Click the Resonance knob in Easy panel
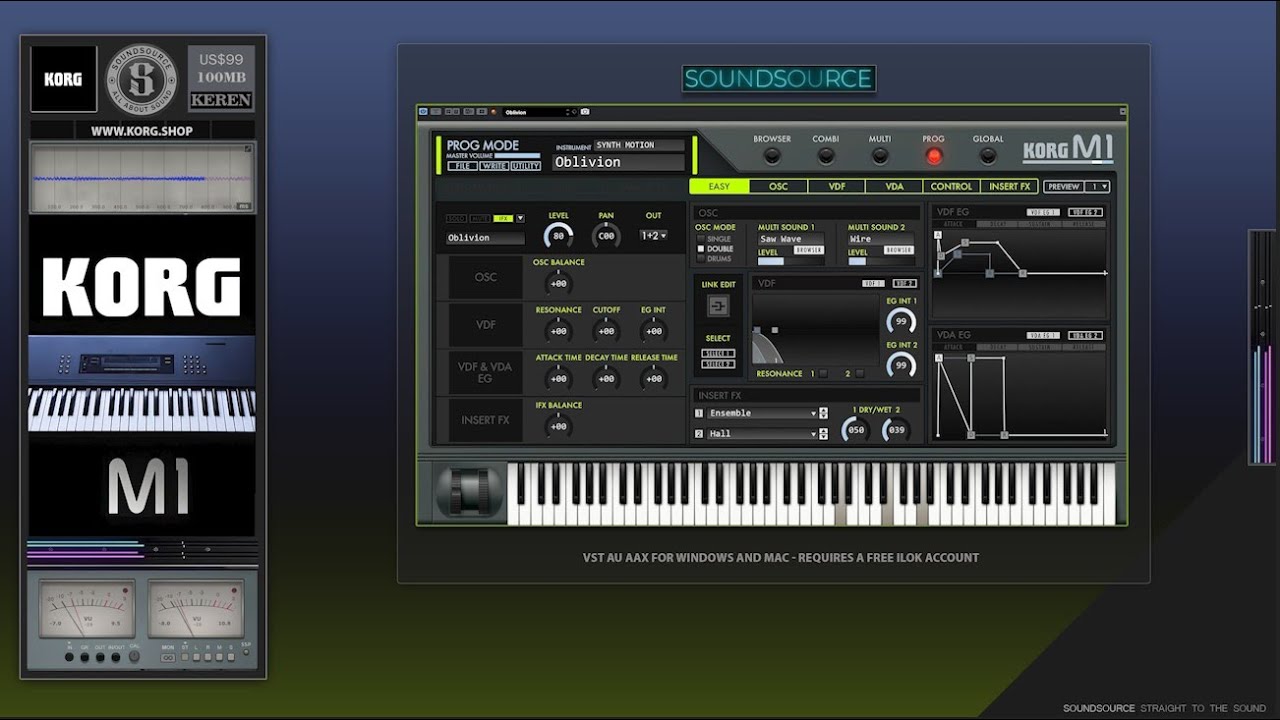Screen dimensions: 1280x720 coord(558,331)
